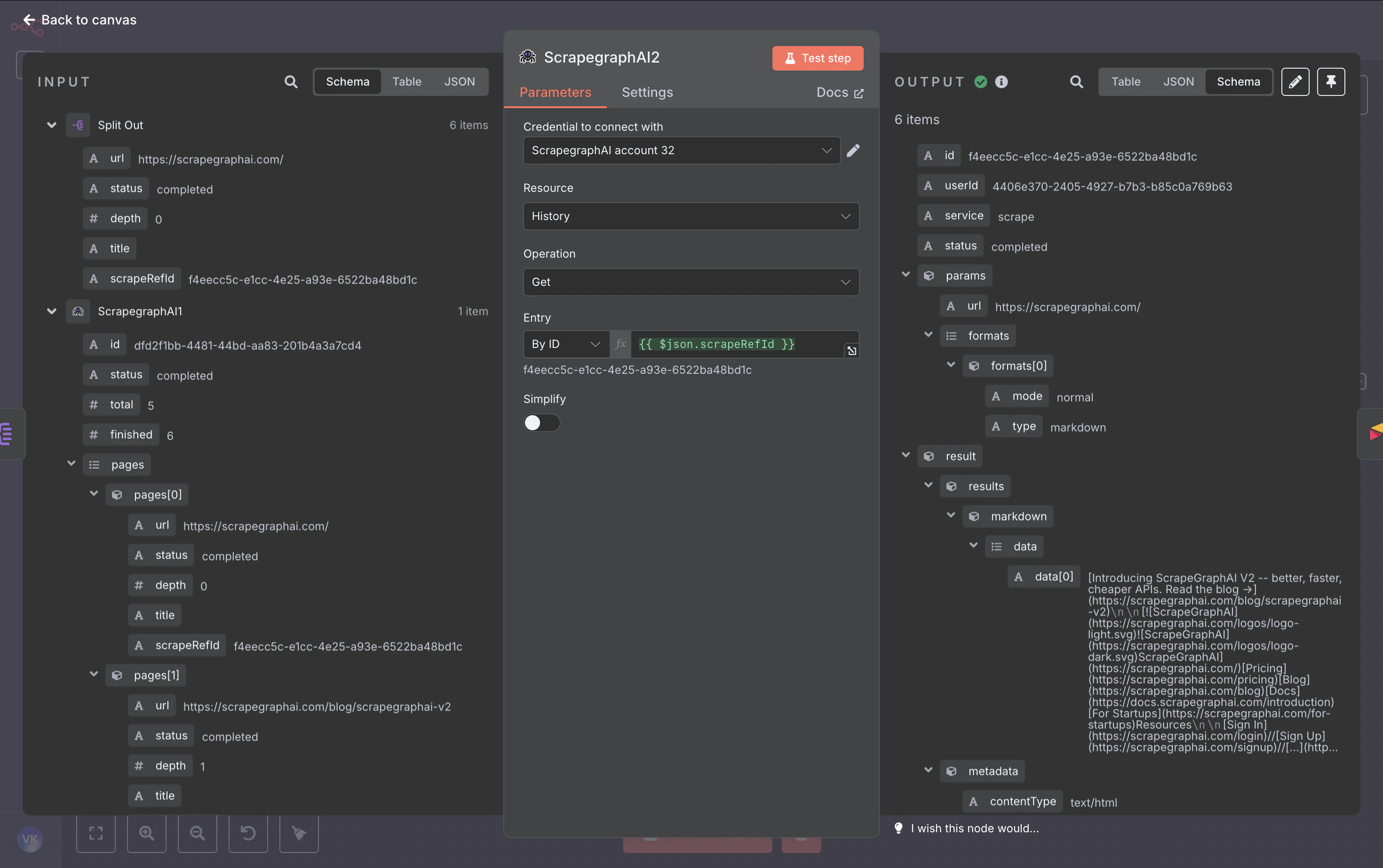Collapse formats[0] in output
Viewport: 1383px width, 868px height.
(951, 364)
